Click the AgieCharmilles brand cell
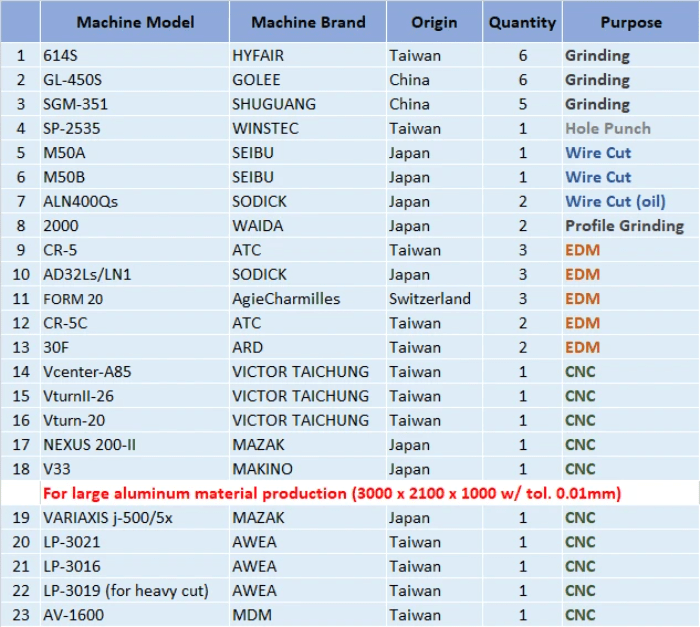 [x=308, y=299]
